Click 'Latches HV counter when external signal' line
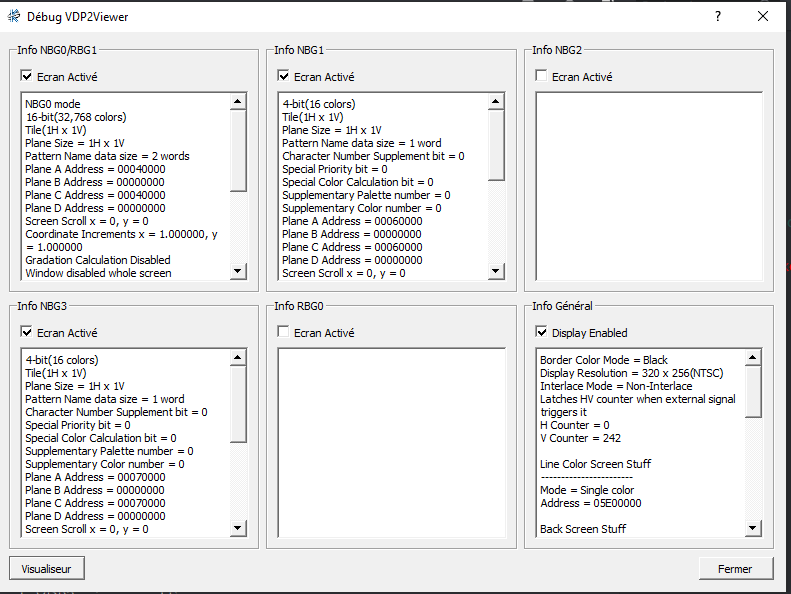This screenshot has height=594, width=791. click(638, 399)
